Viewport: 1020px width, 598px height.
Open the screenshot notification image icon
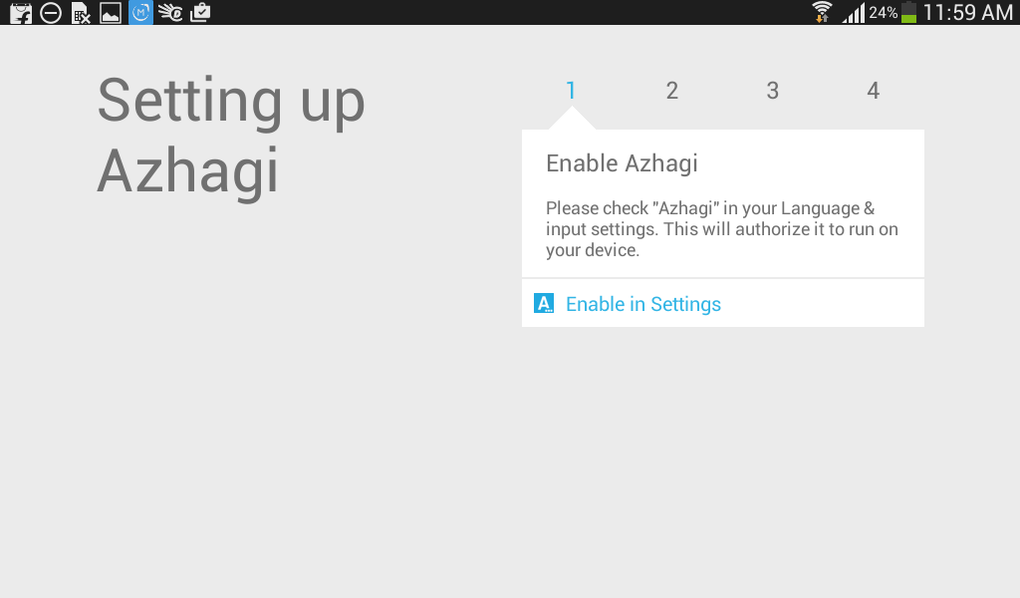110,13
